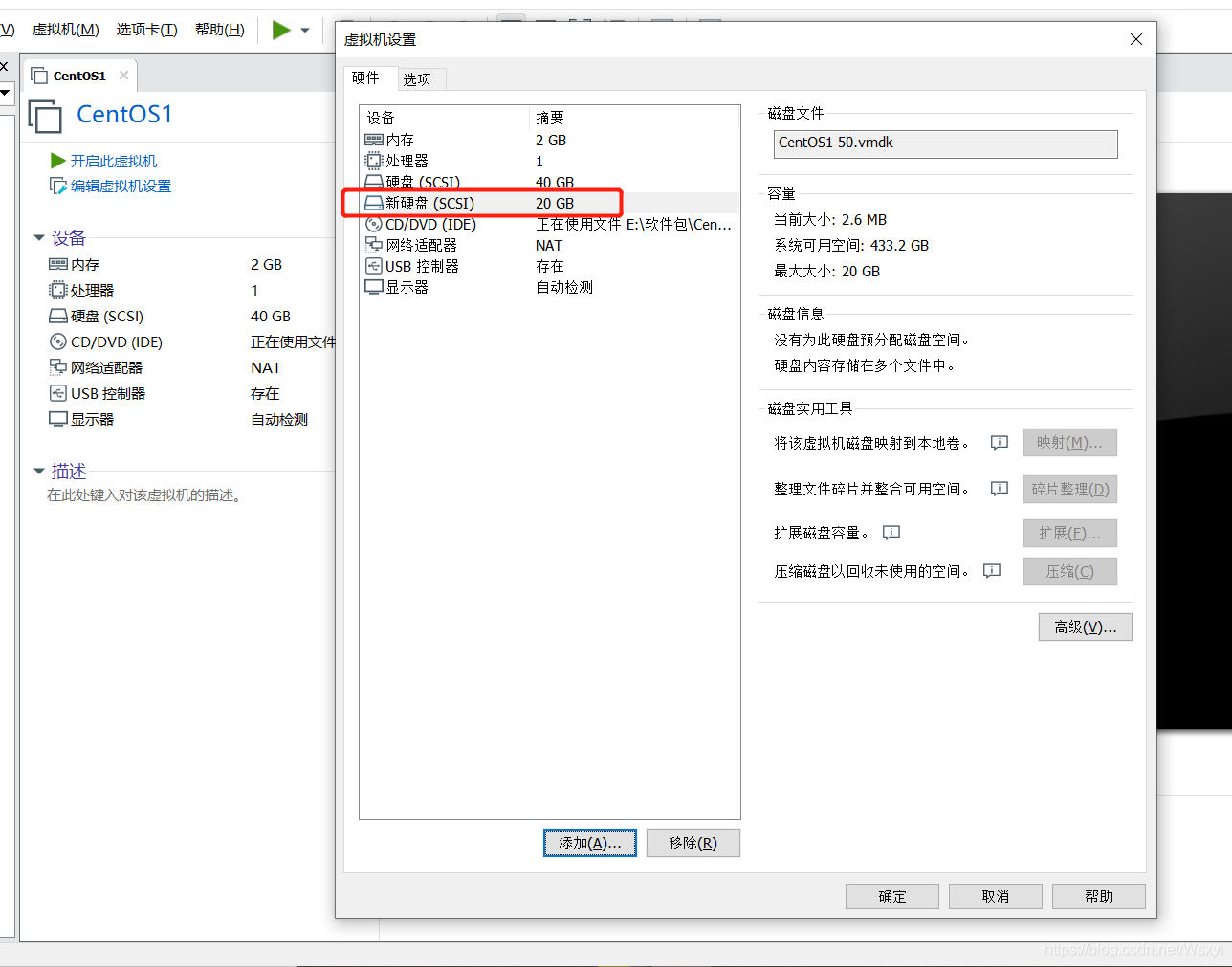Select USB 控制器 icon in dialog list

tap(374, 266)
